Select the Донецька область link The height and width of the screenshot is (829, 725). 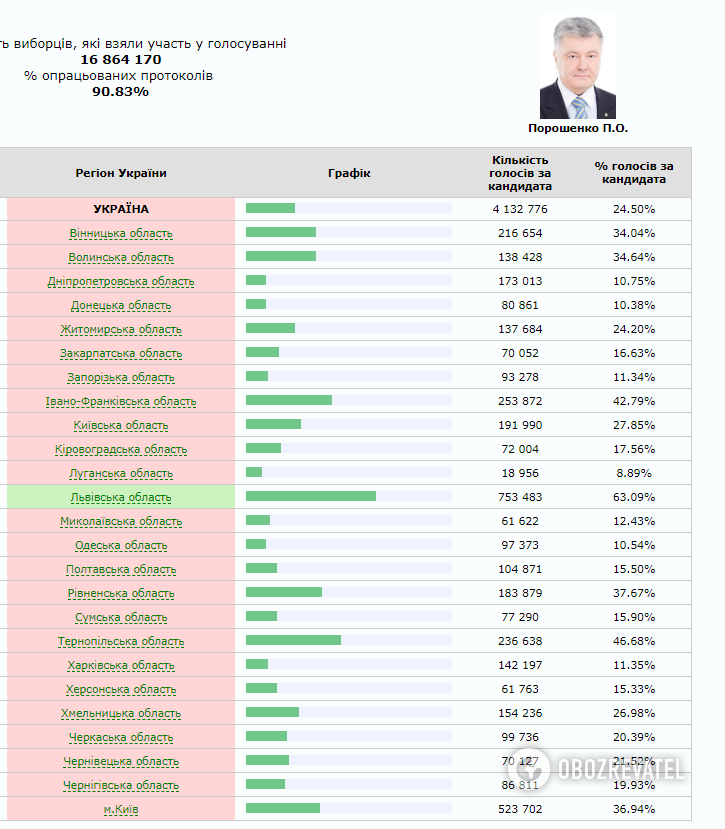(x=121, y=305)
